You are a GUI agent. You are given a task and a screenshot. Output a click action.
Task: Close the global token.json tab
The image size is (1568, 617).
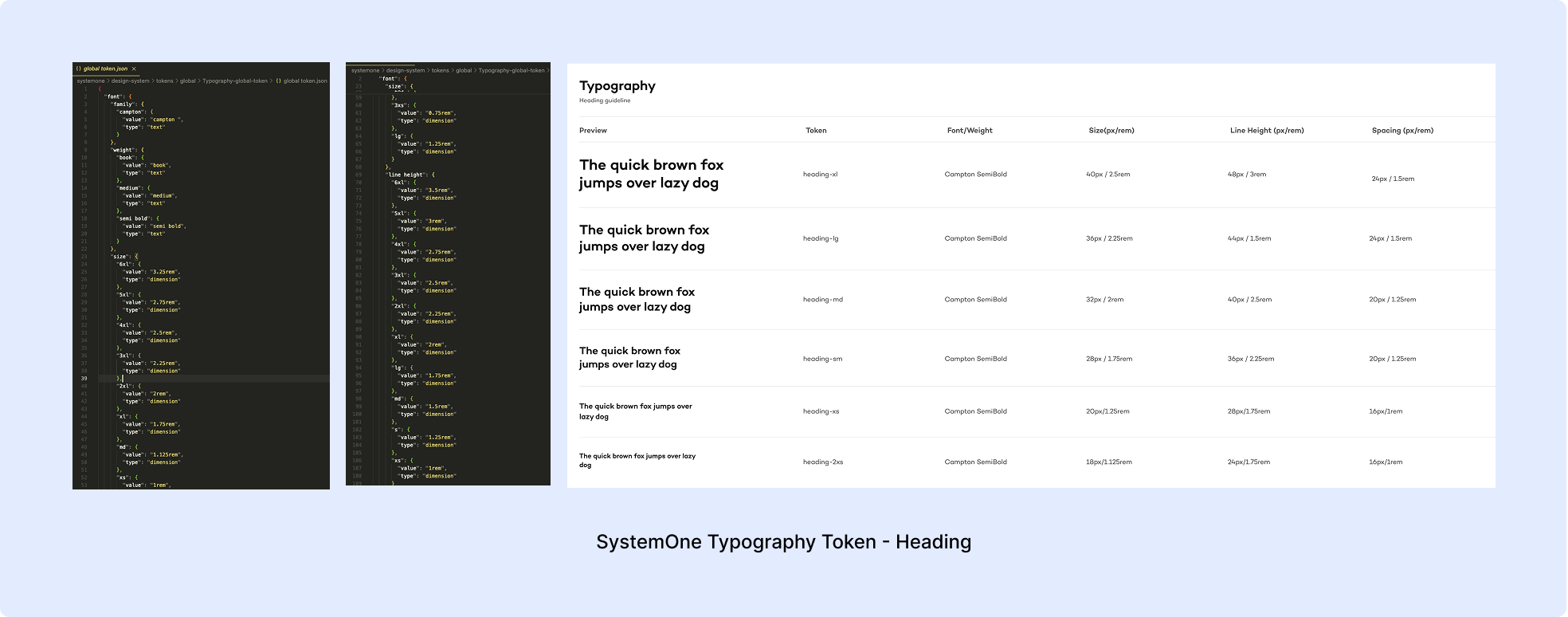click(x=134, y=69)
